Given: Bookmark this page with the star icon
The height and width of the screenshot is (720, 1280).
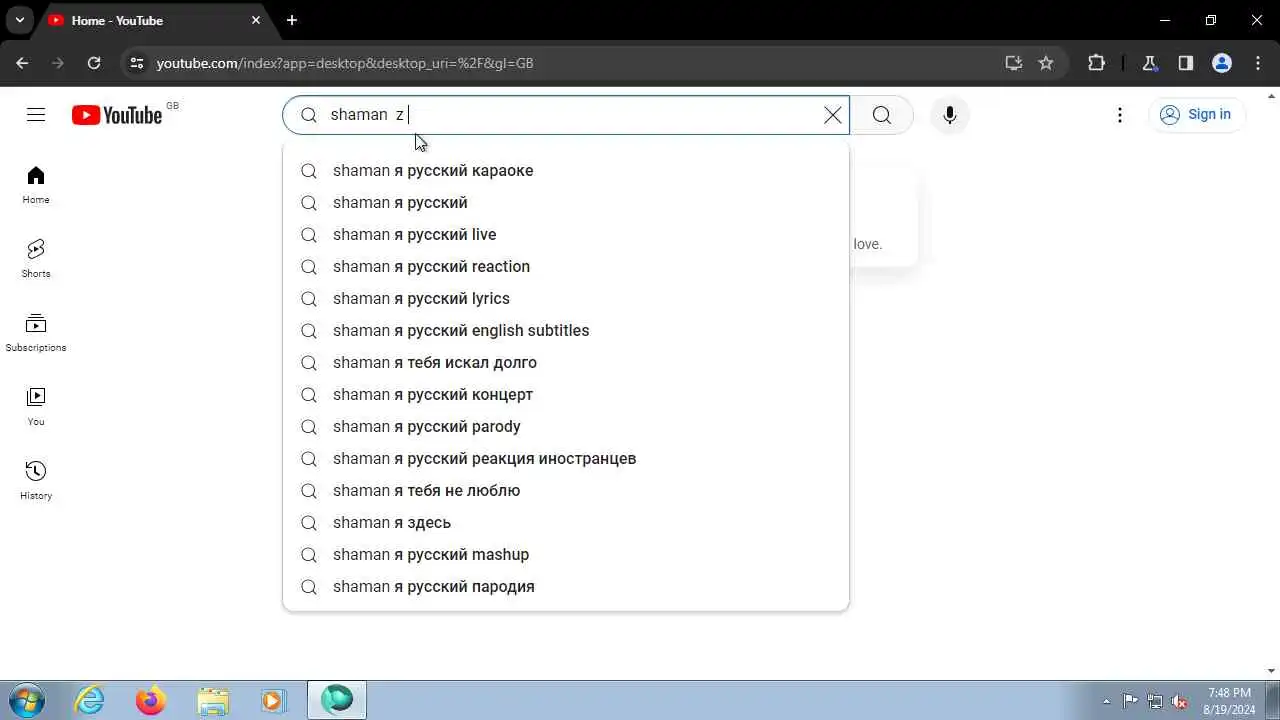Looking at the screenshot, I should (1046, 63).
